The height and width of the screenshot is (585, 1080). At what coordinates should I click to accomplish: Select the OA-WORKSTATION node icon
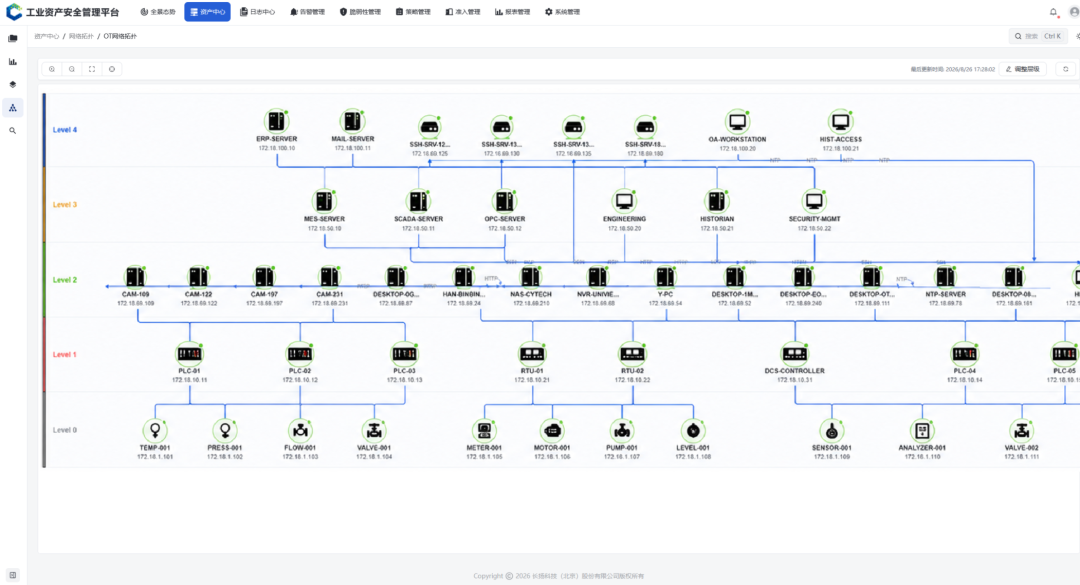(737, 122)
